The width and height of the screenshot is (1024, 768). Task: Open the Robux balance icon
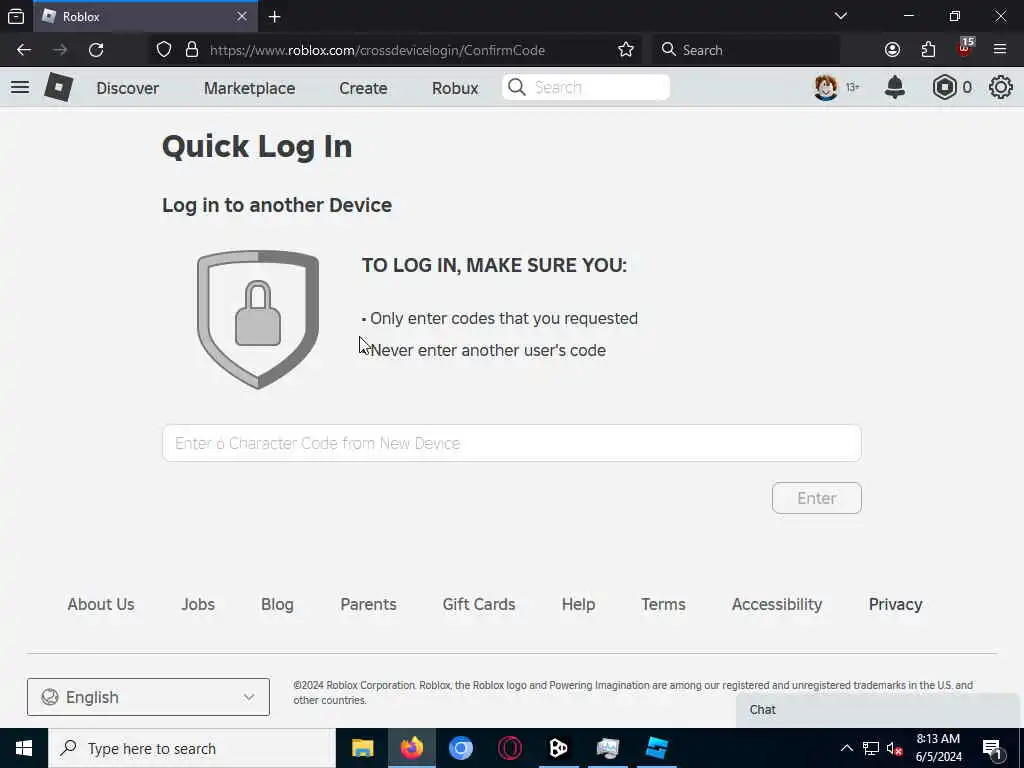click(x=944, y=87)
